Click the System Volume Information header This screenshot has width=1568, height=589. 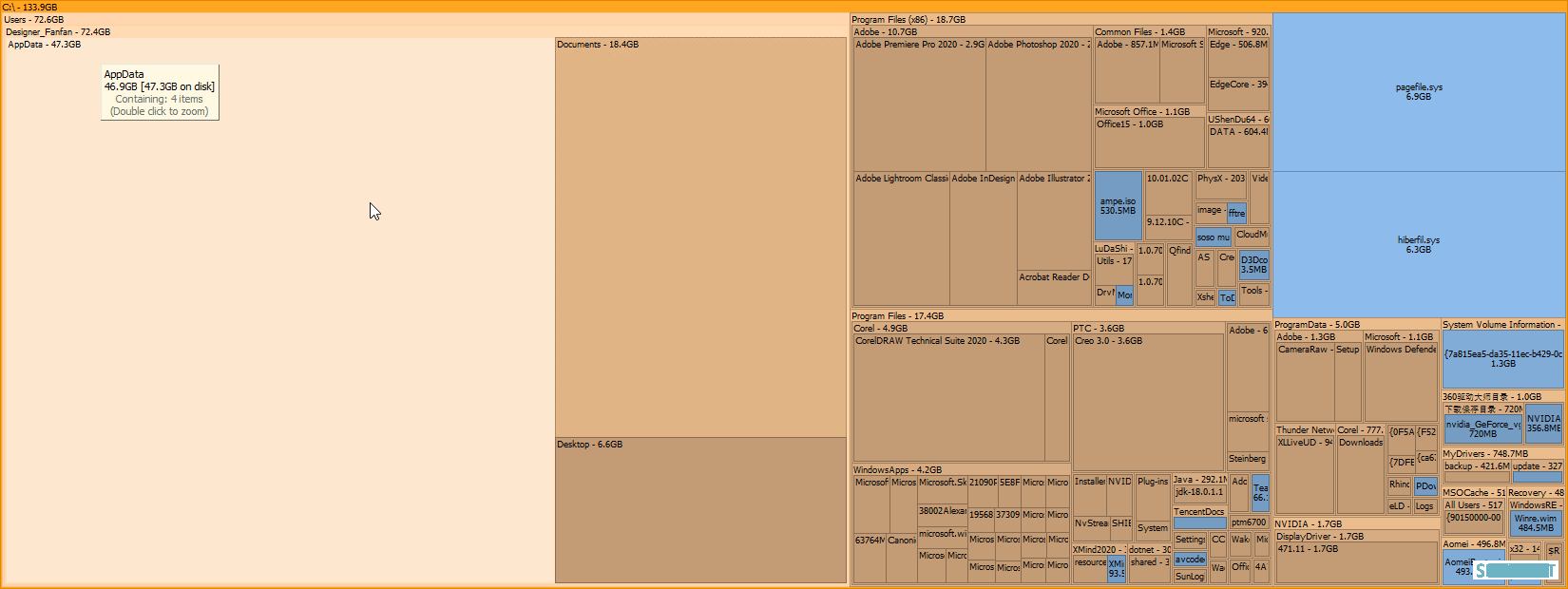point(1502,324)
